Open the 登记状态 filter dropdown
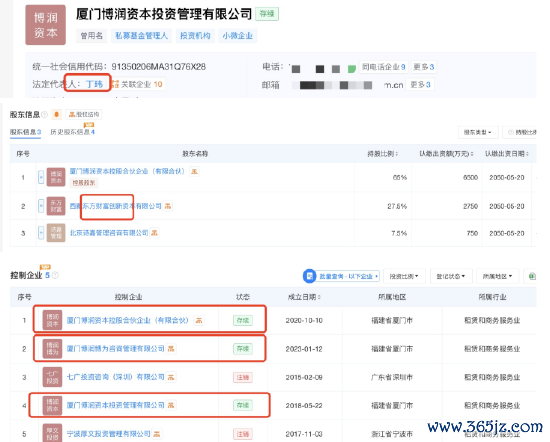 click(451, 276)
